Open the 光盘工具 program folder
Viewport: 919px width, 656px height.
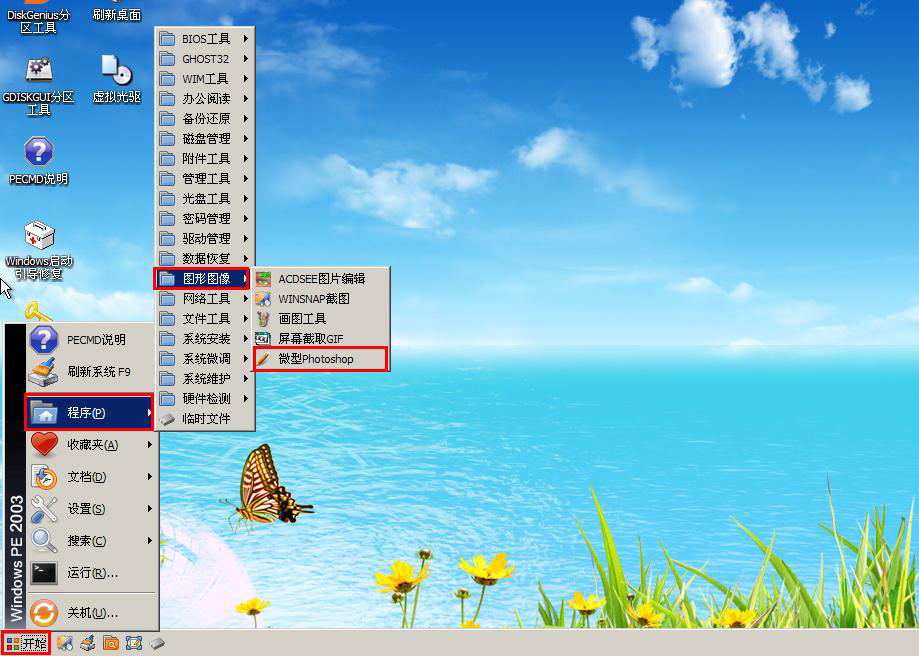tap(205, 198)
